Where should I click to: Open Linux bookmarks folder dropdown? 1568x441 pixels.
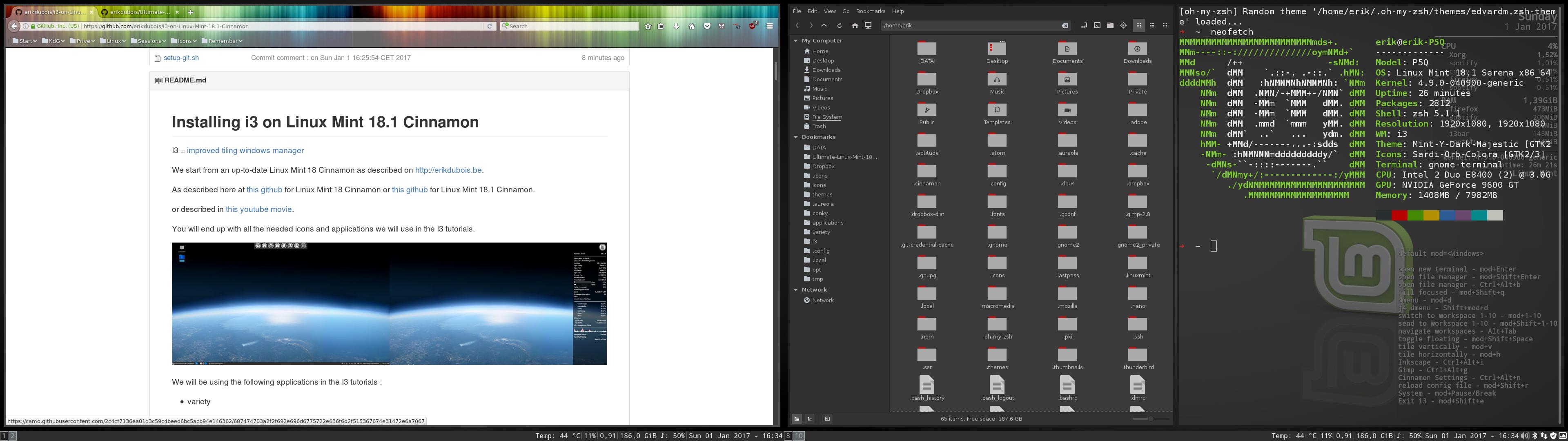coord(113,41)
